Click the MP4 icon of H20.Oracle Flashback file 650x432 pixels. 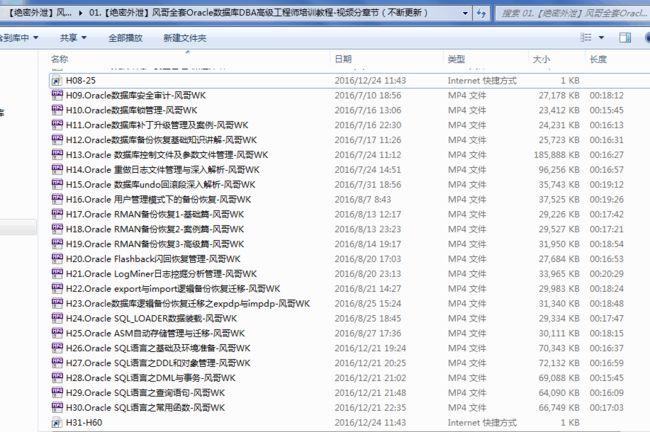coord(57,259)
